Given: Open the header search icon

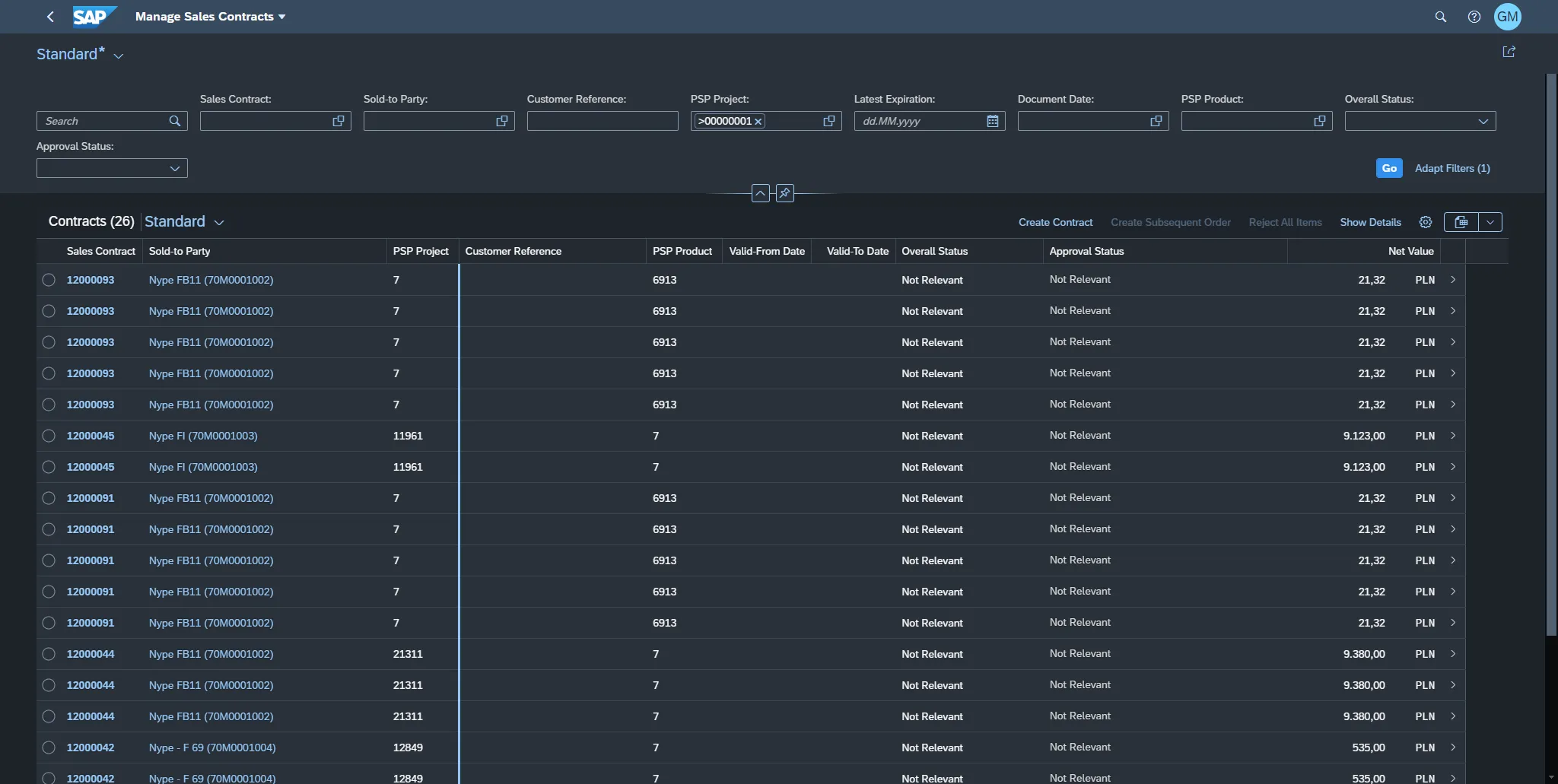Looking at the screenshot, I should coord(1440,17).
